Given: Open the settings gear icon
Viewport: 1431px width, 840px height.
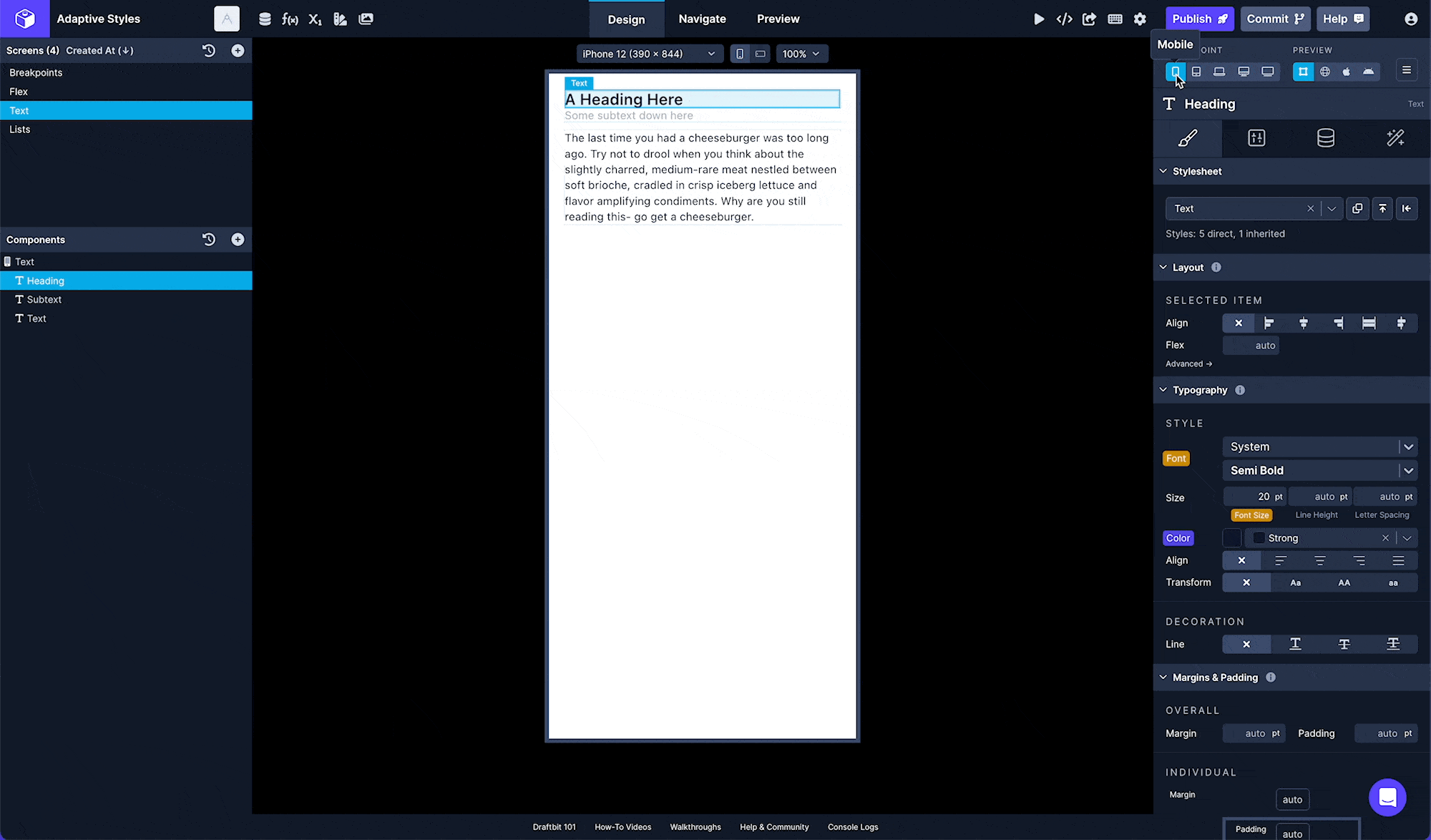Looking at the screenshot, I should [1140, 19].
